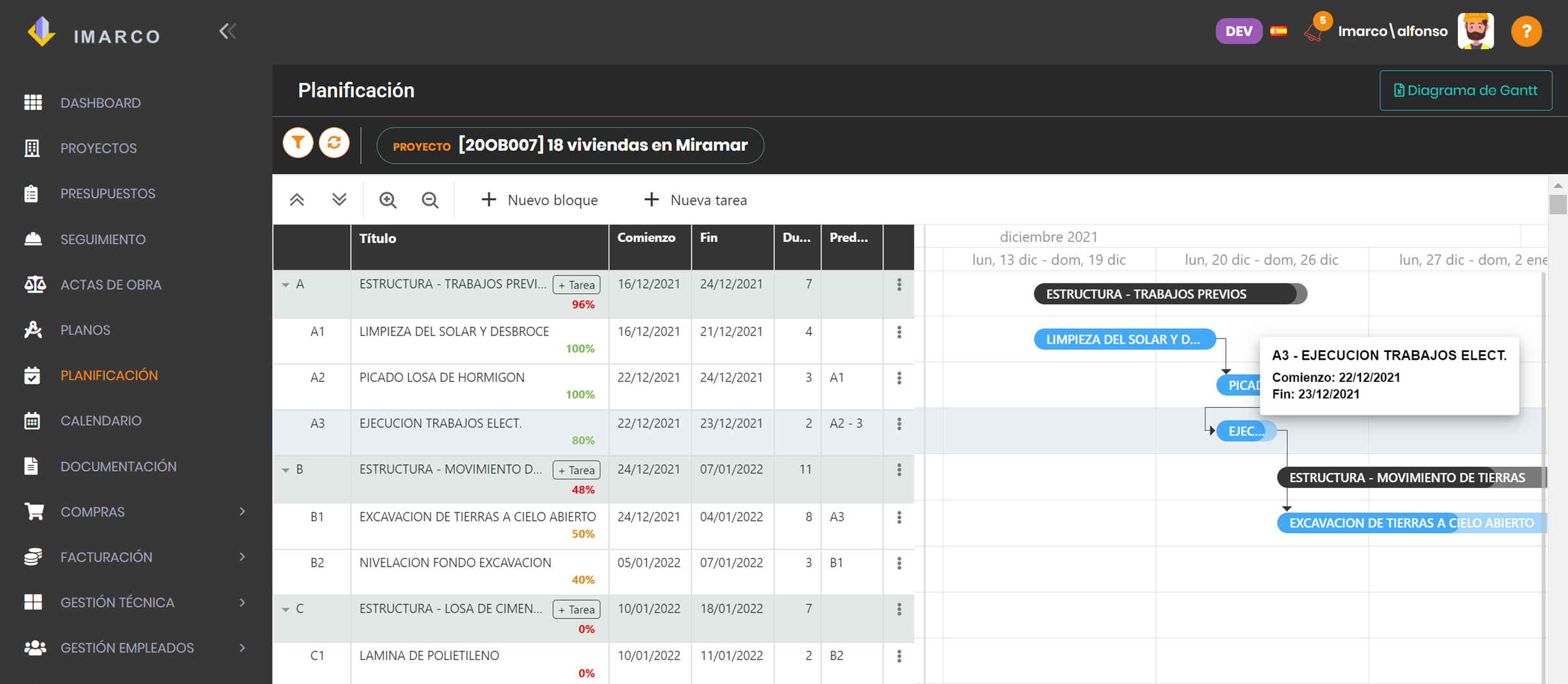The image size is (1568, 684).
Task: Open options menu for row A3
Action: (x=899, y=424)
